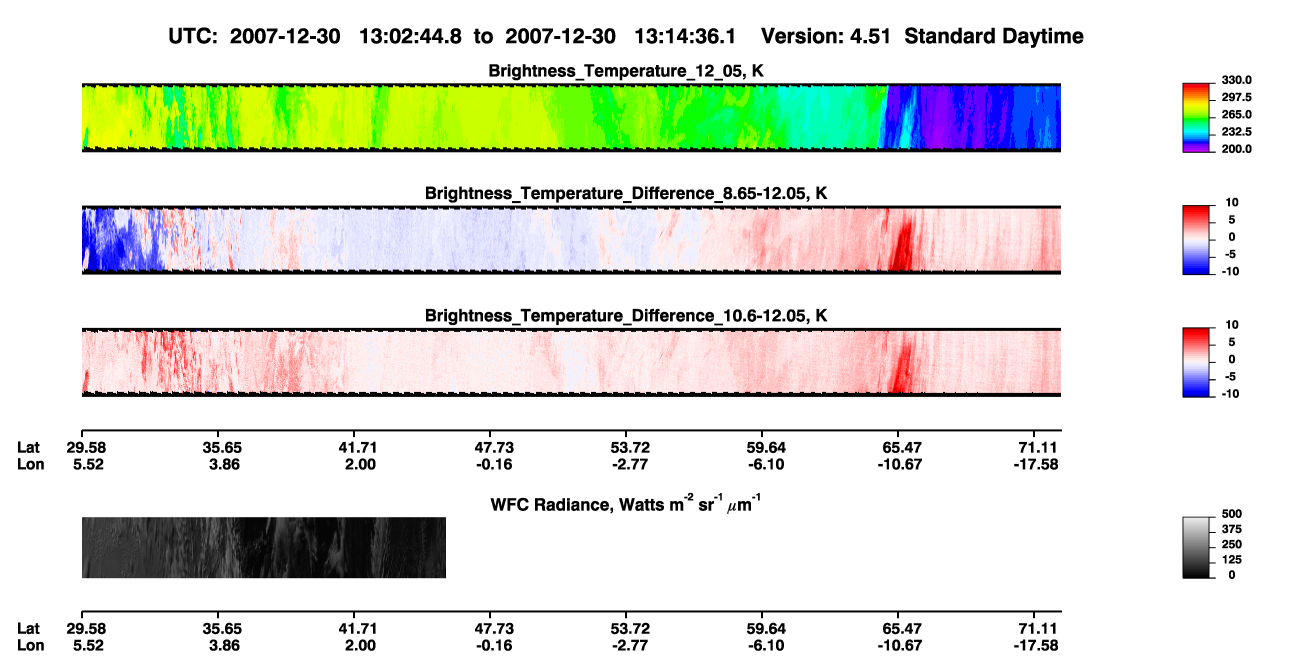Click the 10.6-12.05 difference image strip
Screen dimensions: 1300x667
(x=571, y=362)
